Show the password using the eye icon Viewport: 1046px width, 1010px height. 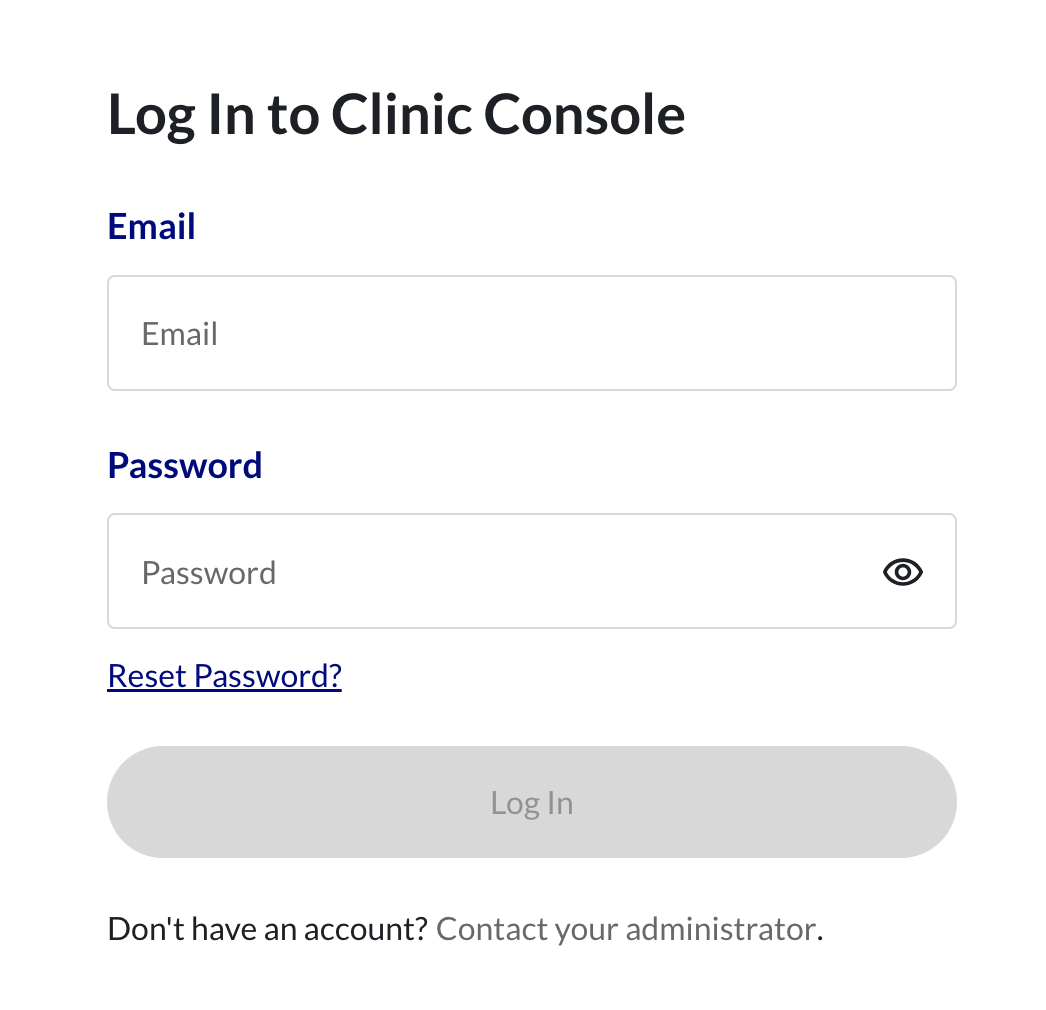(x=902, y=572)
